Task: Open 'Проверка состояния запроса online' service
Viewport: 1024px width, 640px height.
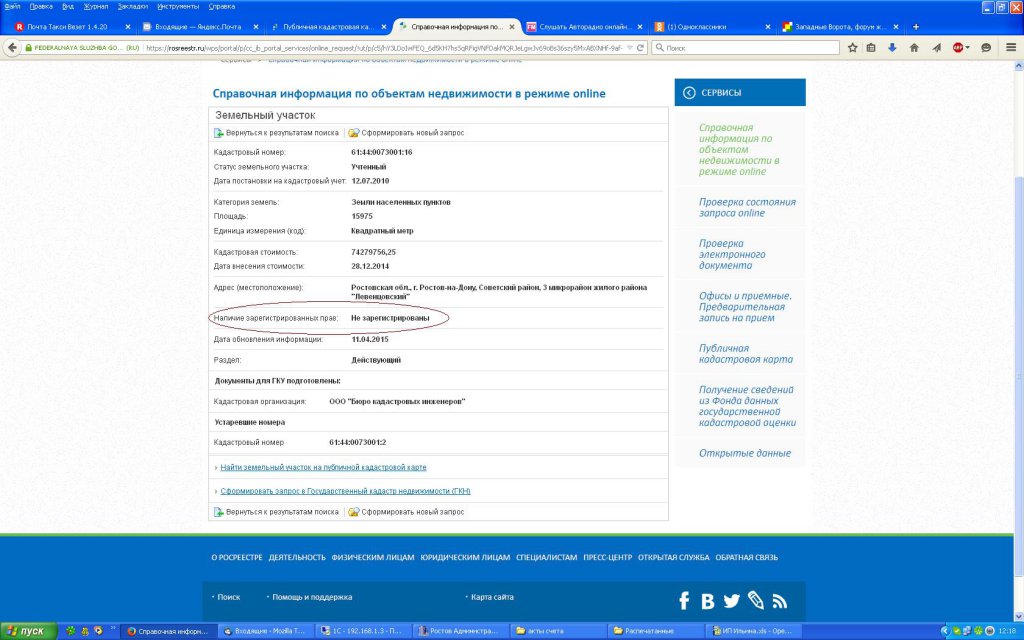Action: (747, 208)
